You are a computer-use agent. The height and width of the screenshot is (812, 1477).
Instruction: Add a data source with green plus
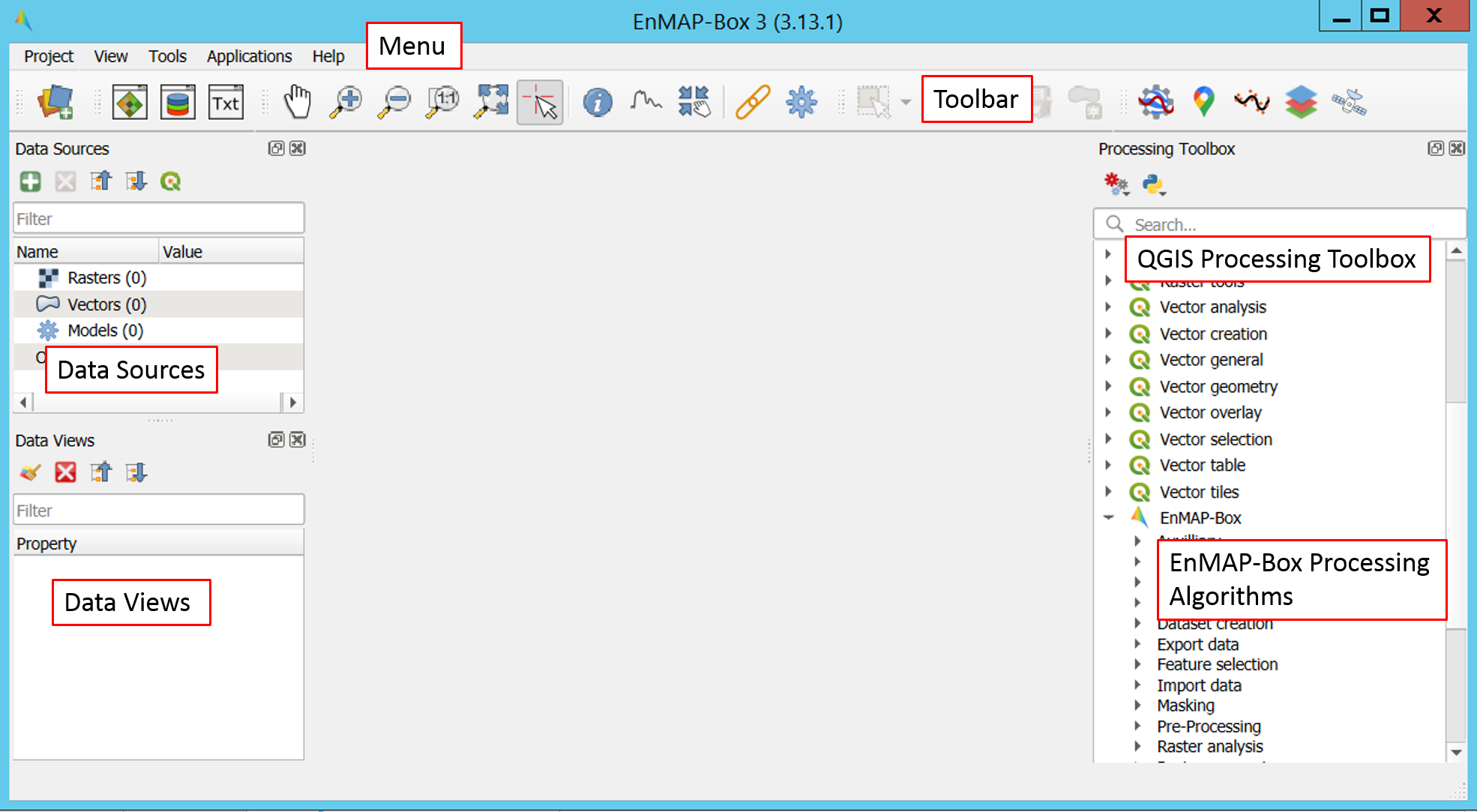[x=31, y=181]
